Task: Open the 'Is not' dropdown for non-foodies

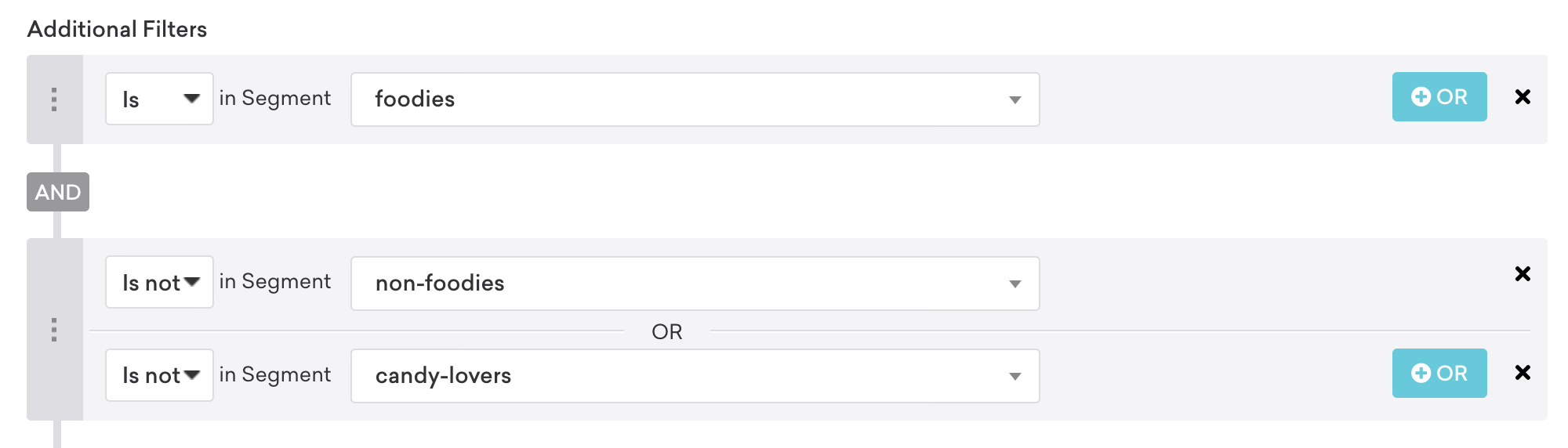Action: click(159, 282)
